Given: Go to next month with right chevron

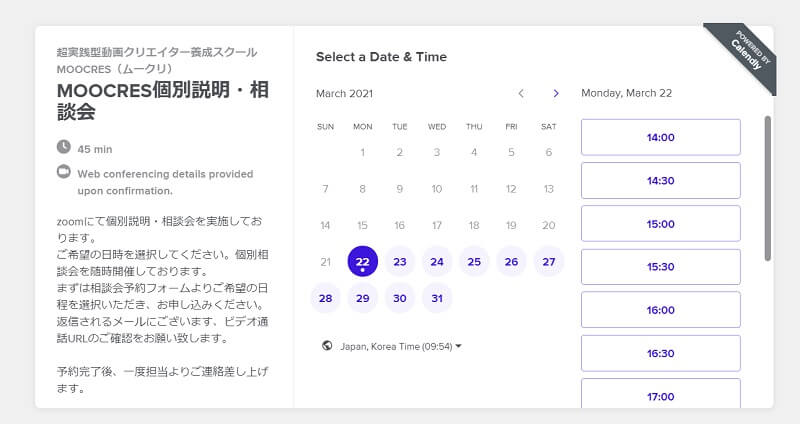Looking at the screenshot, I should [556, 93].
